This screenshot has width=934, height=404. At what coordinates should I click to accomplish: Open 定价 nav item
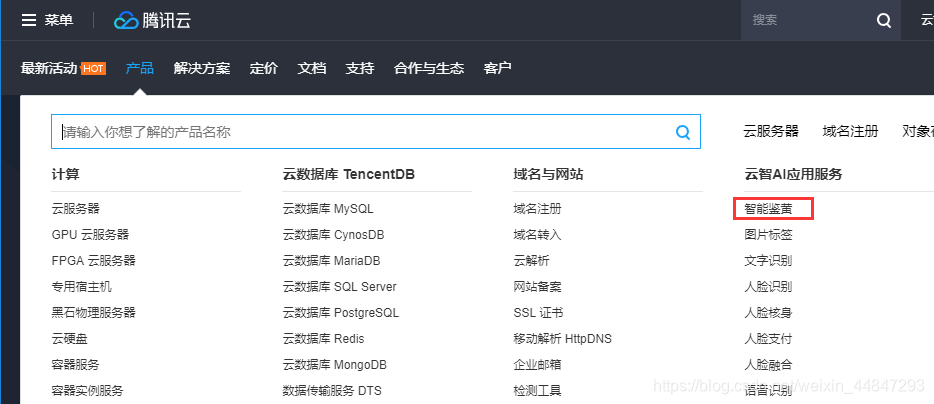pos(264,69)
